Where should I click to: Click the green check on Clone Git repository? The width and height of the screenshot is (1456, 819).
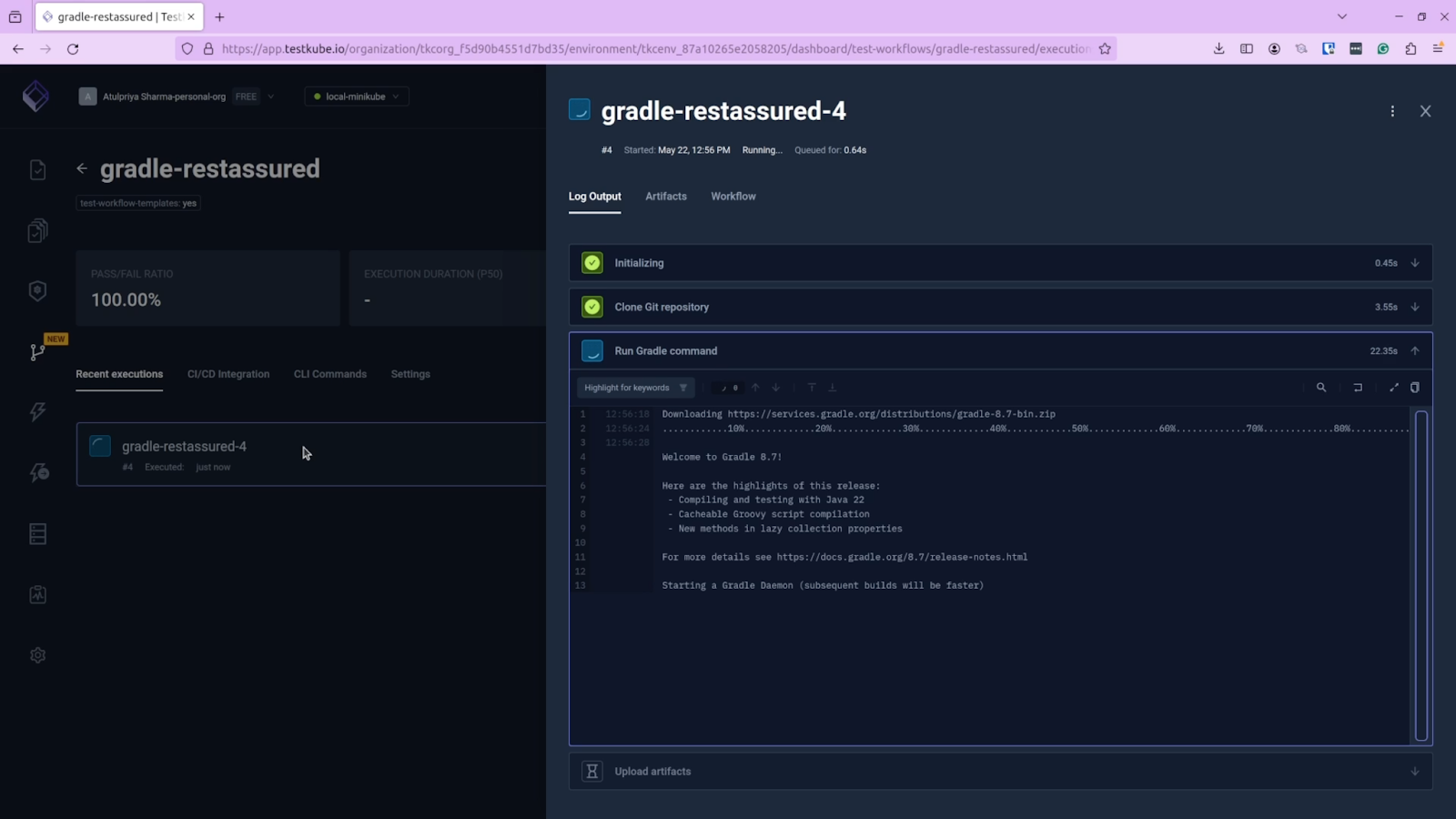592,307
